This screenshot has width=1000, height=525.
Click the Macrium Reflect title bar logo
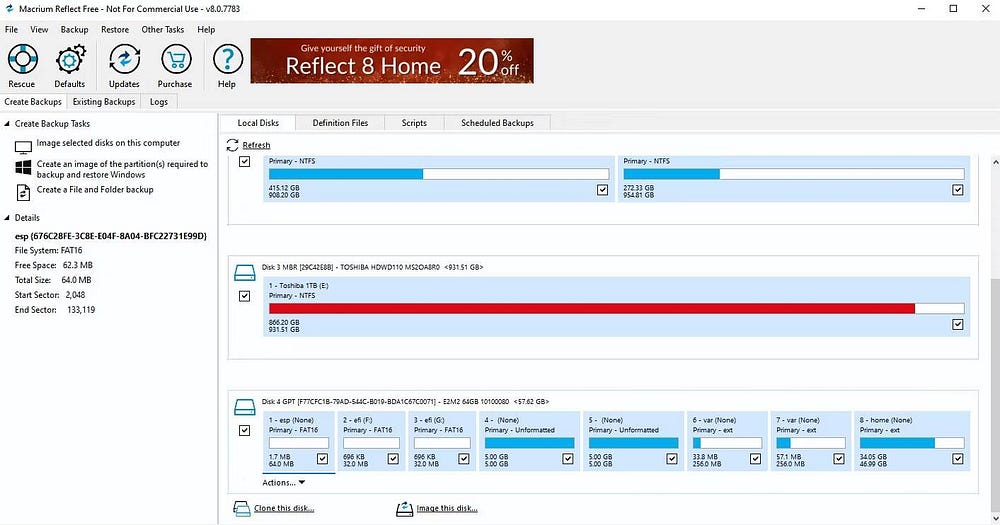click(x=9, y=9)
